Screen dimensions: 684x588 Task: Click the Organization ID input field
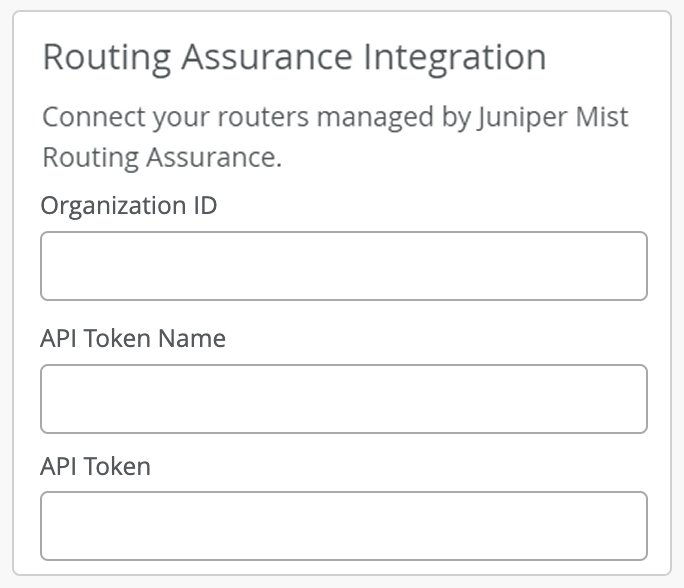(343, 266)
